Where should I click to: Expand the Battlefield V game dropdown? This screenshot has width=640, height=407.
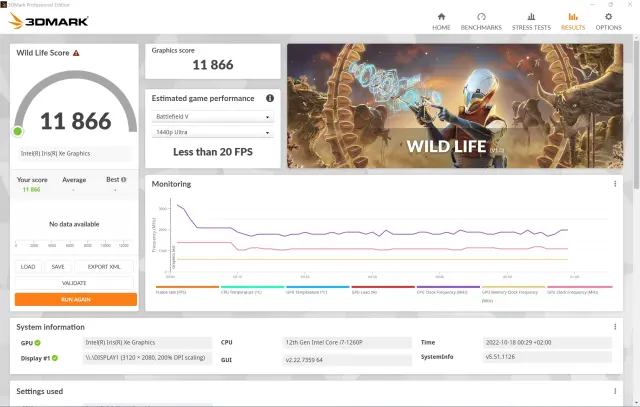(x=212, y=116)
